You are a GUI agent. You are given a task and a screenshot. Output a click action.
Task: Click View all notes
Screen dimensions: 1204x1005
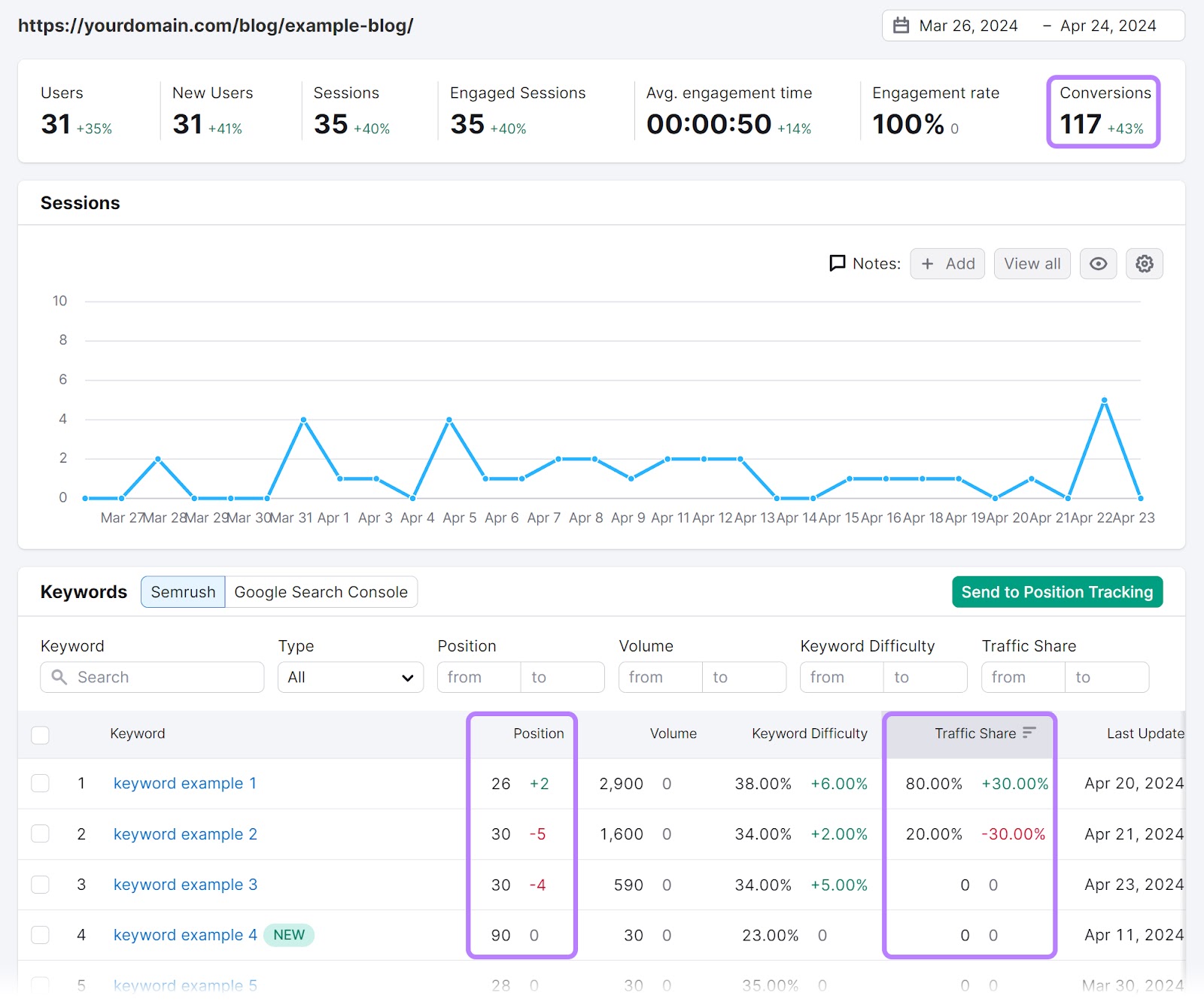click(1032, 263)
